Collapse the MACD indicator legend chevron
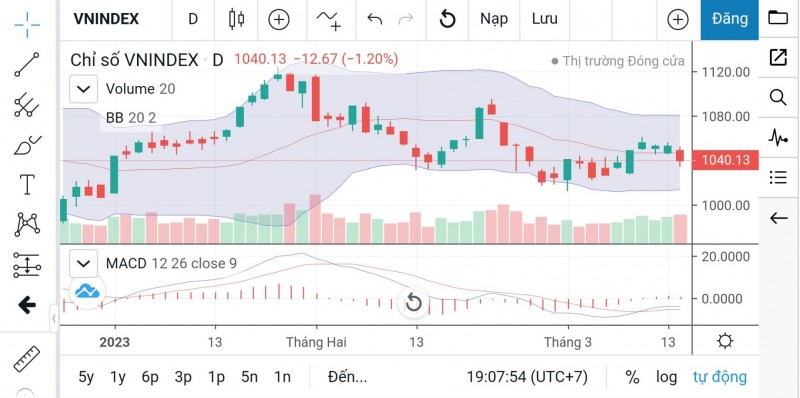This screenshot has width=800, height=398. [83, 263]
